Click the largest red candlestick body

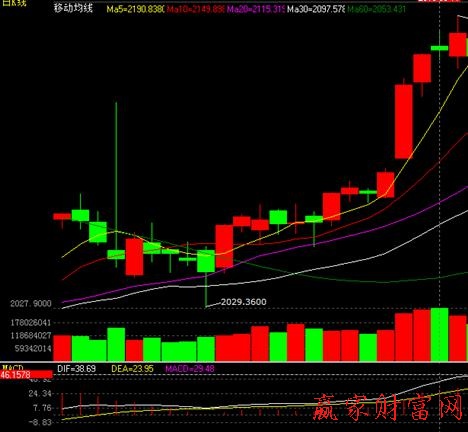pos(404,122)
